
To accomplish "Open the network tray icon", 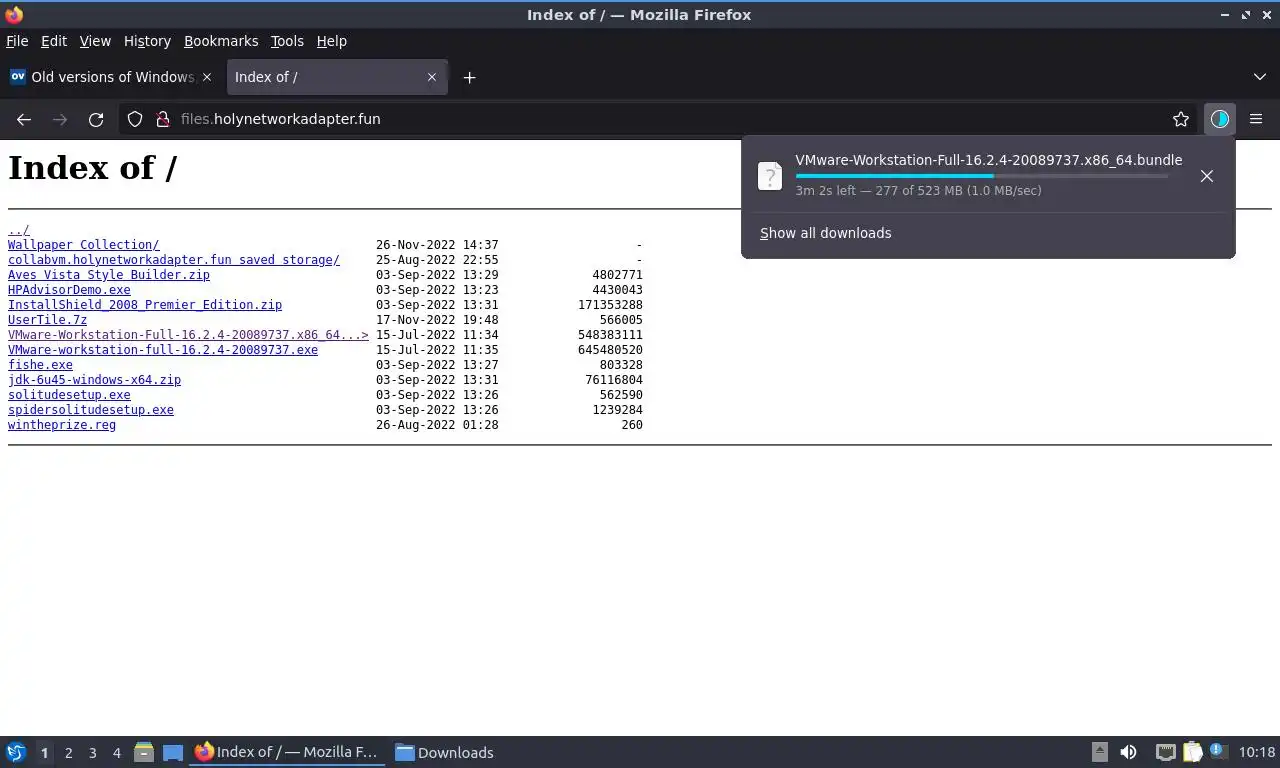I will click(1165, 752).
